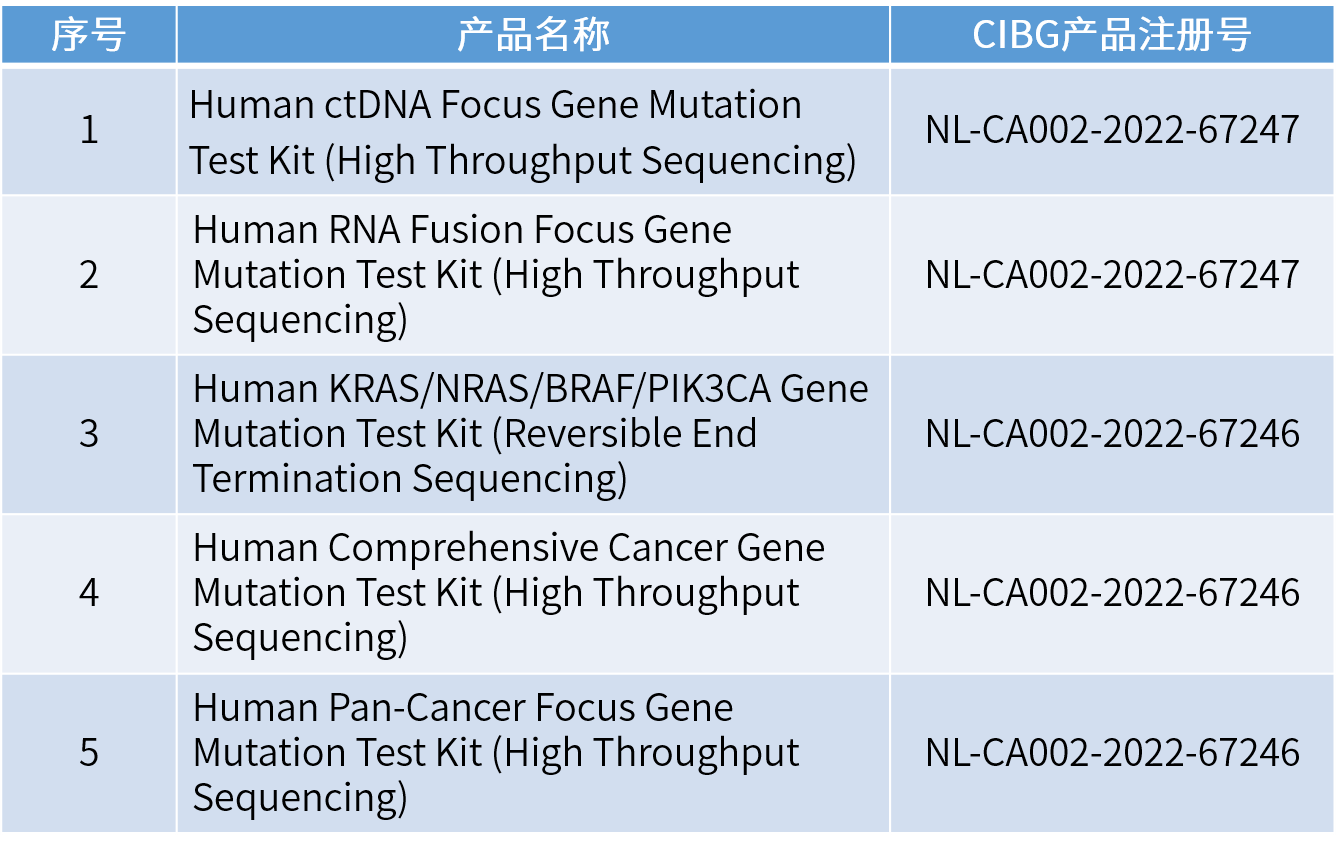Viewport: 1339px width, 844px height.
Task: Select registration number in row 5
Action: (1112, 753)
